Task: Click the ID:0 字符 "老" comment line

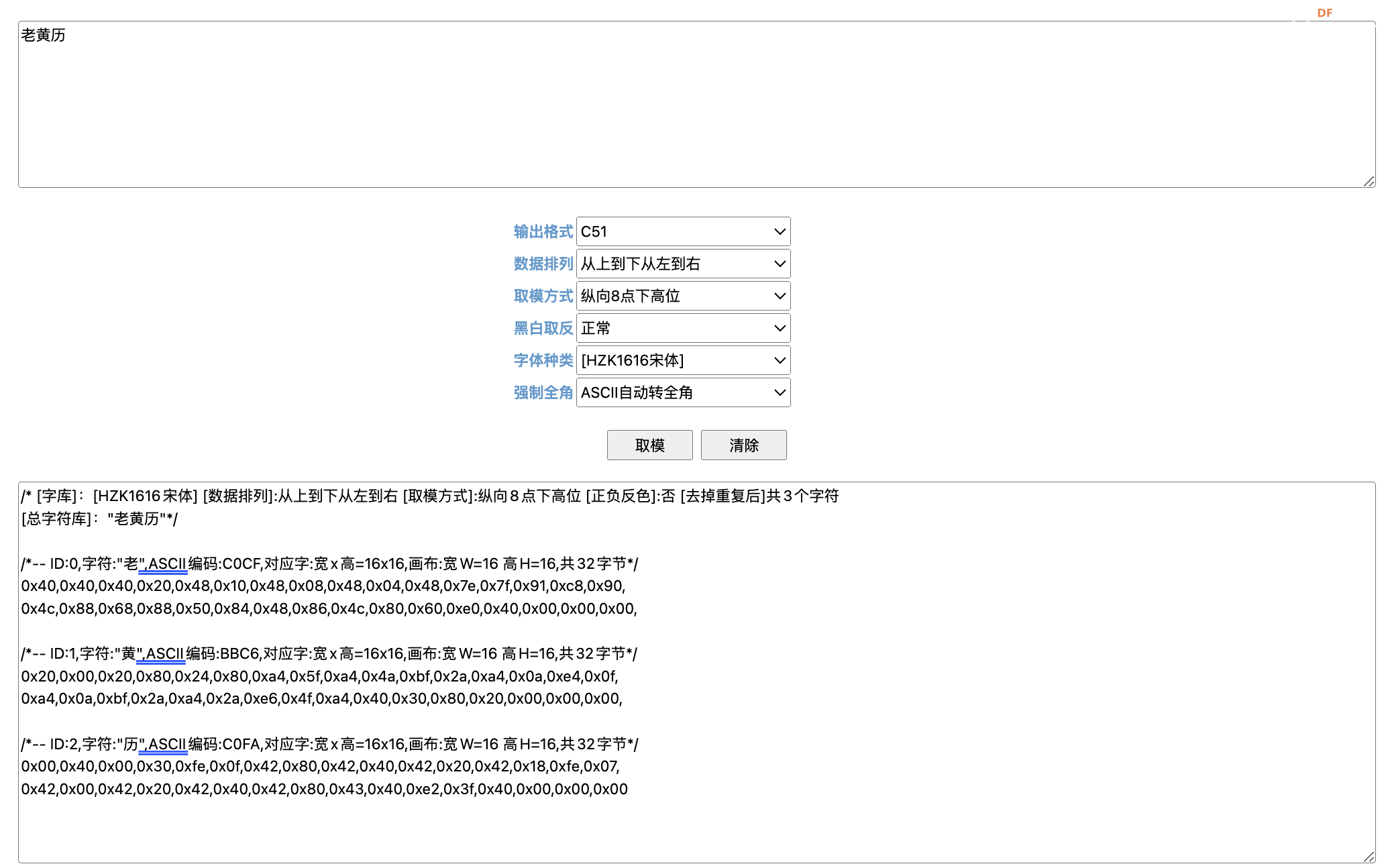Action: coord(330,563)
